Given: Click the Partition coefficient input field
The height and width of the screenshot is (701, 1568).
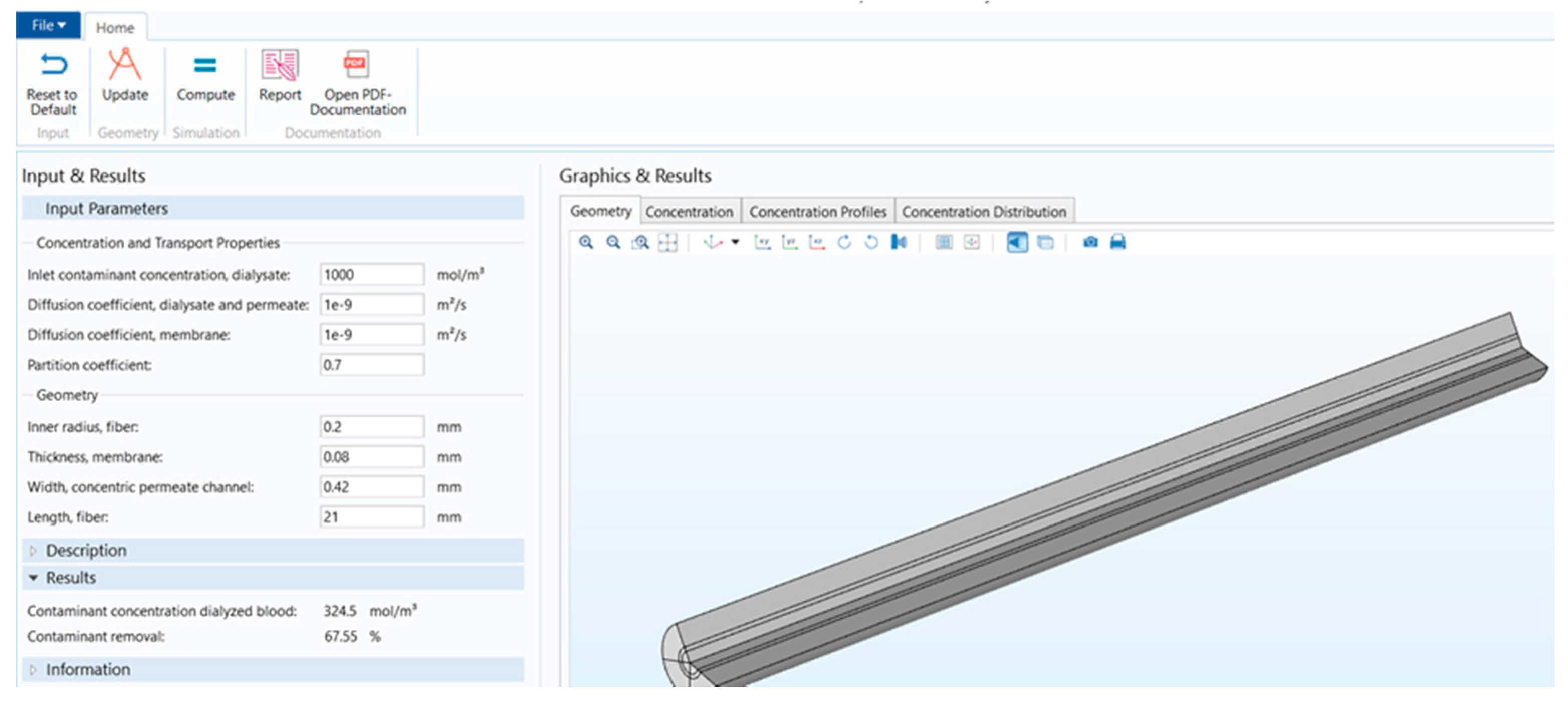Looking at the screenshot, I should tap(371, 365).
